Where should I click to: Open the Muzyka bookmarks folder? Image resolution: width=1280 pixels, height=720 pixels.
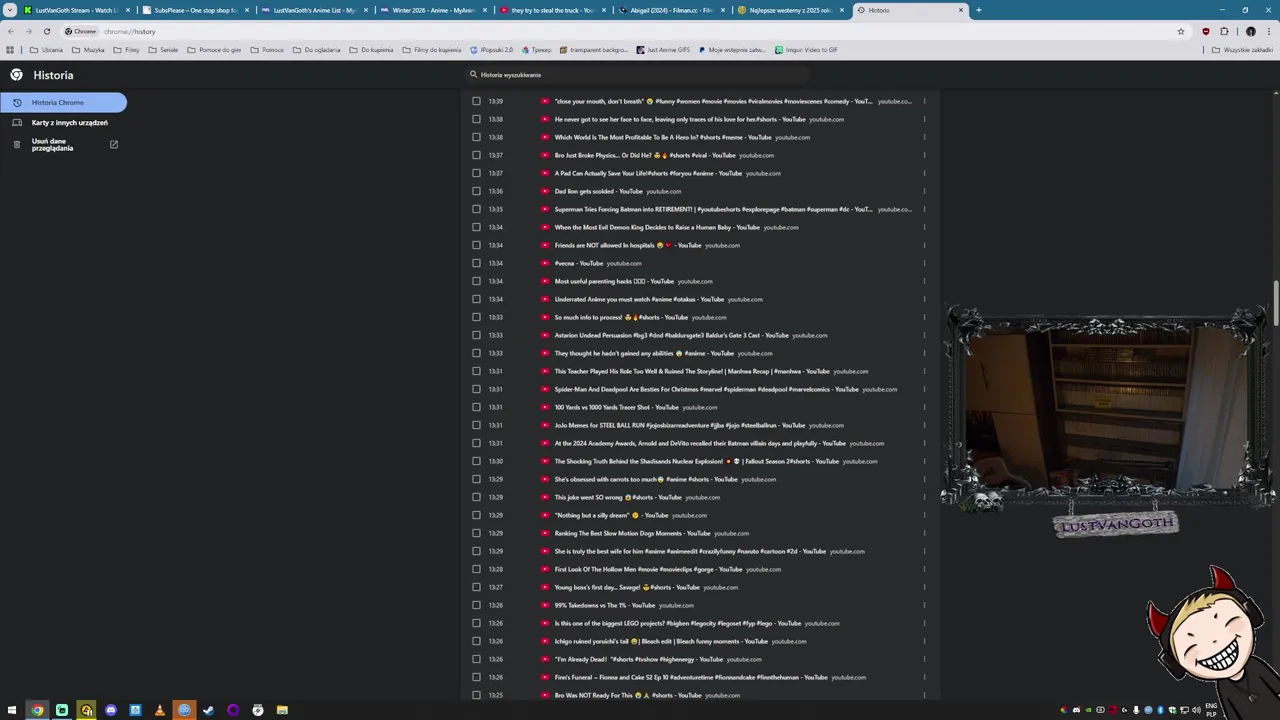[x=88, y=49]
